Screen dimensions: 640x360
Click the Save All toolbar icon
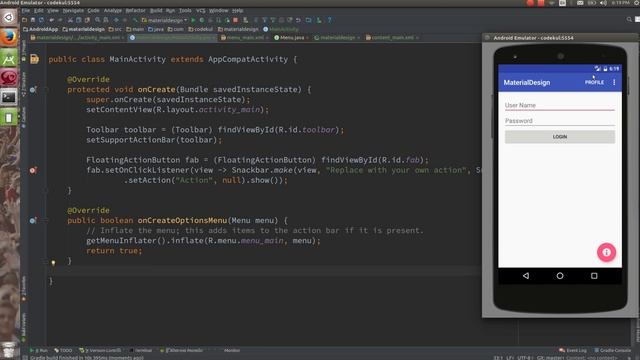pos(33,20)
